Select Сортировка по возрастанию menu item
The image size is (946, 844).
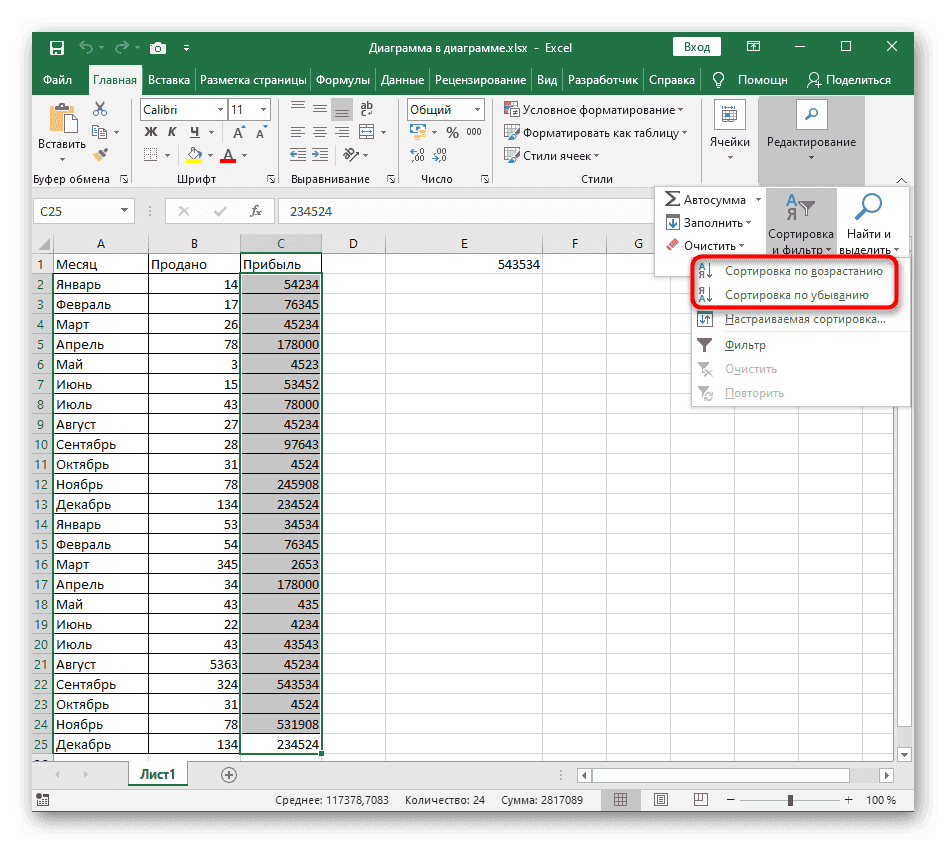click(803, 271)
